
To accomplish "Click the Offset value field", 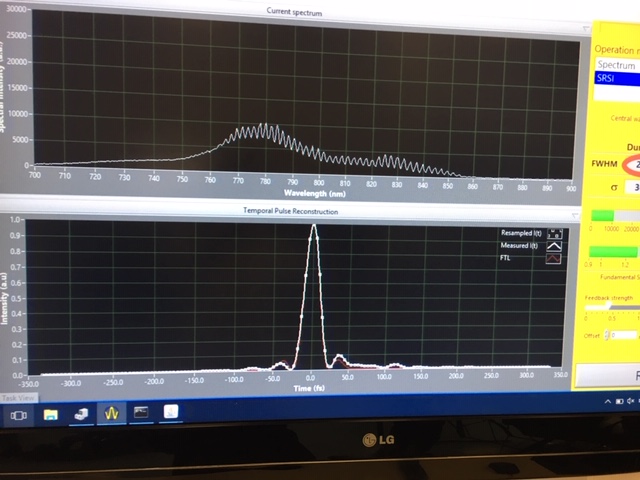I will (623, 335).
